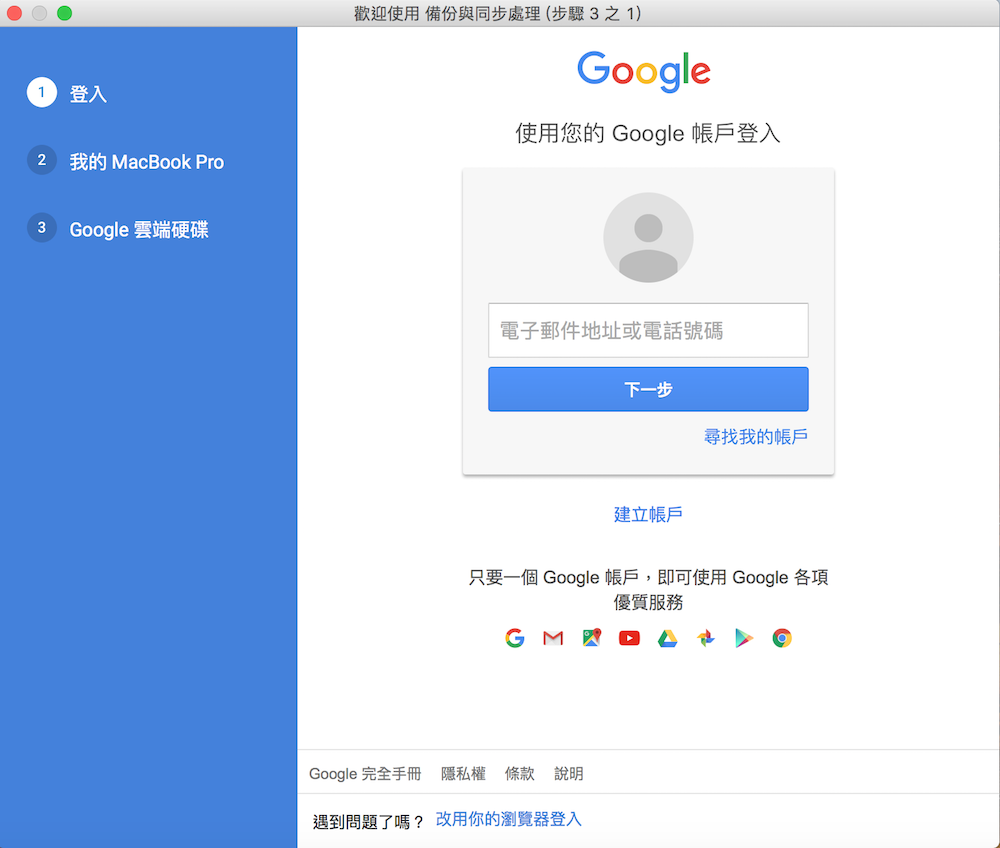Open the YouTube icon
This screenshot has width=1000, height=848.
pyautogui.click(x=629, y=637)
